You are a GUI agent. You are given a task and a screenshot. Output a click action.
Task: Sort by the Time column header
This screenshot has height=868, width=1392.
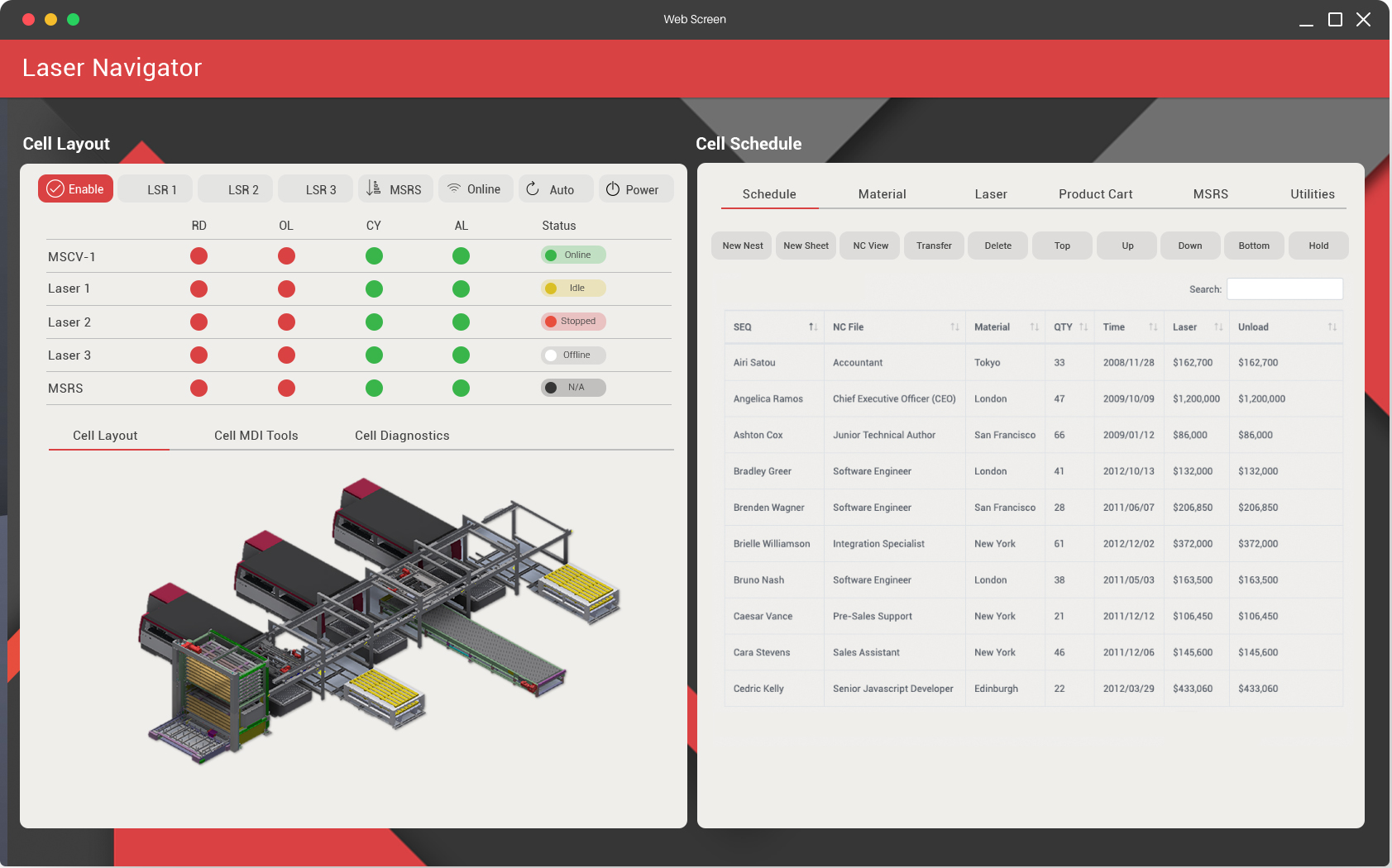pyautogui.click(x=1129, y=327)
